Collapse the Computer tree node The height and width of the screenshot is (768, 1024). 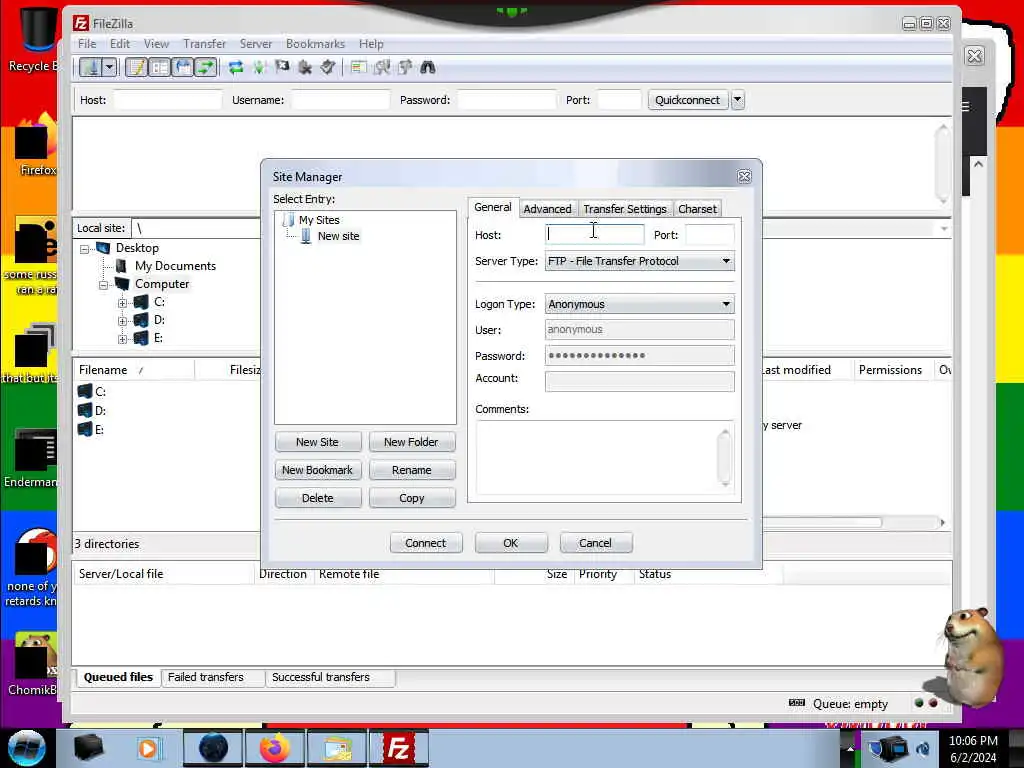coord(103,285)
